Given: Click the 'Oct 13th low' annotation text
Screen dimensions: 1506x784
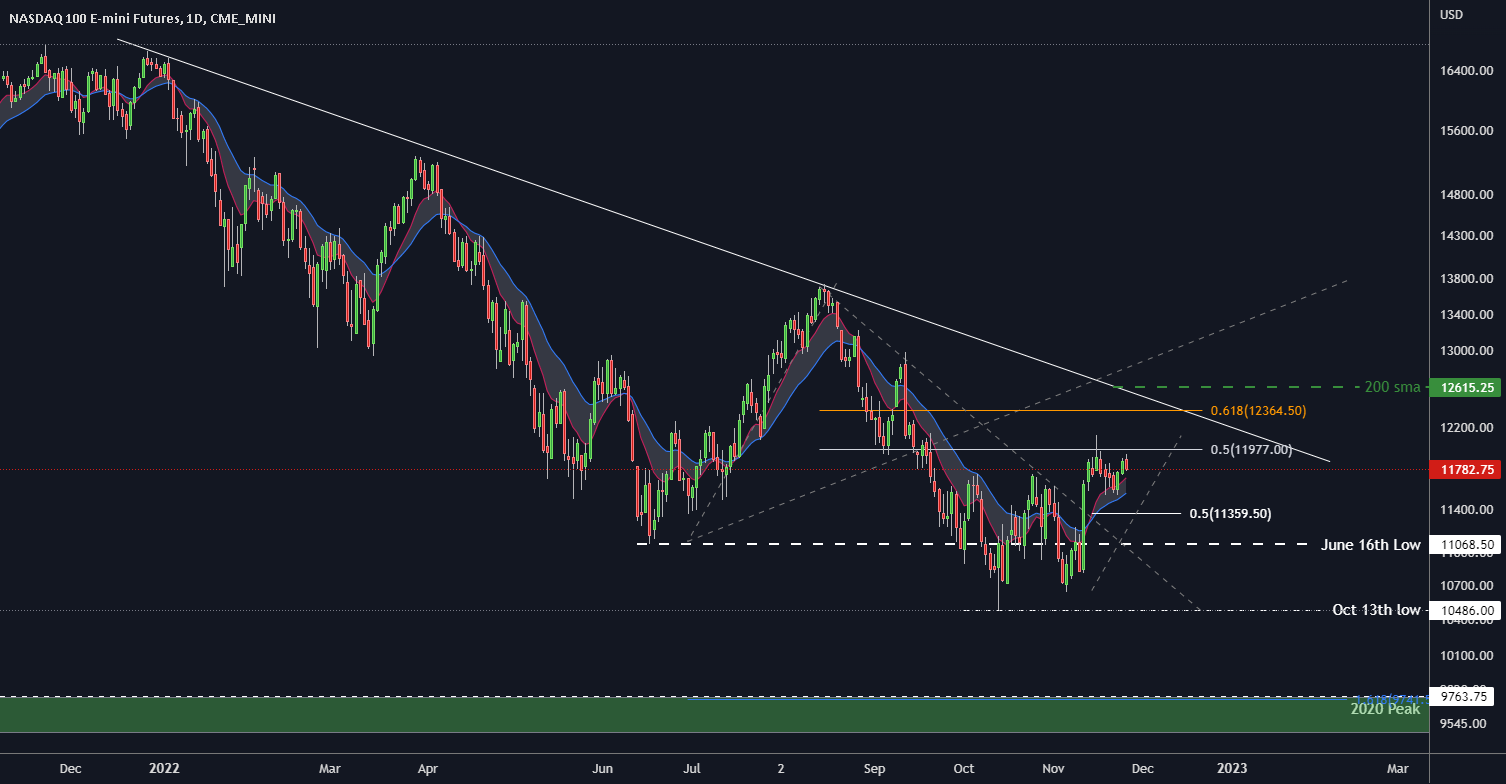Looking at the screenshot, I should 1376,610.
